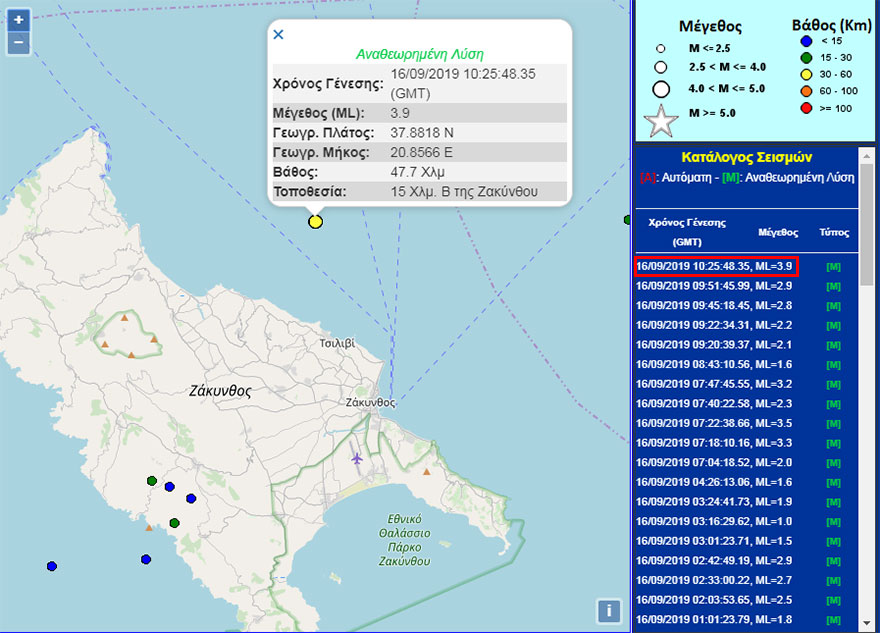Click the Τσιλιβί place label on map

[x=337, y=343]
